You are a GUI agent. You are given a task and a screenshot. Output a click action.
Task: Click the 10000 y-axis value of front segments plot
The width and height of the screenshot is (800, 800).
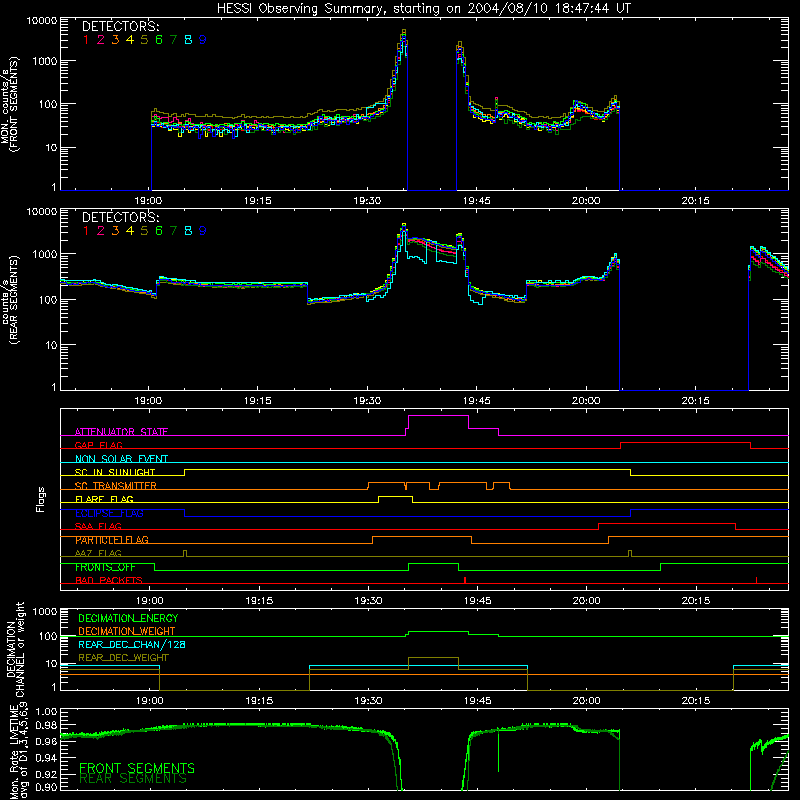(x=42, y=20)
